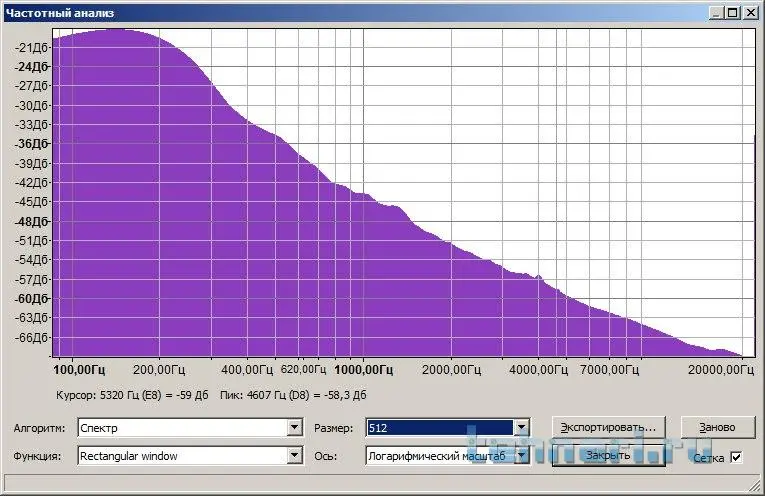The image size is (765, 496).
Task: Click the -66Дб level label
Action: click(x=32, y=337)
